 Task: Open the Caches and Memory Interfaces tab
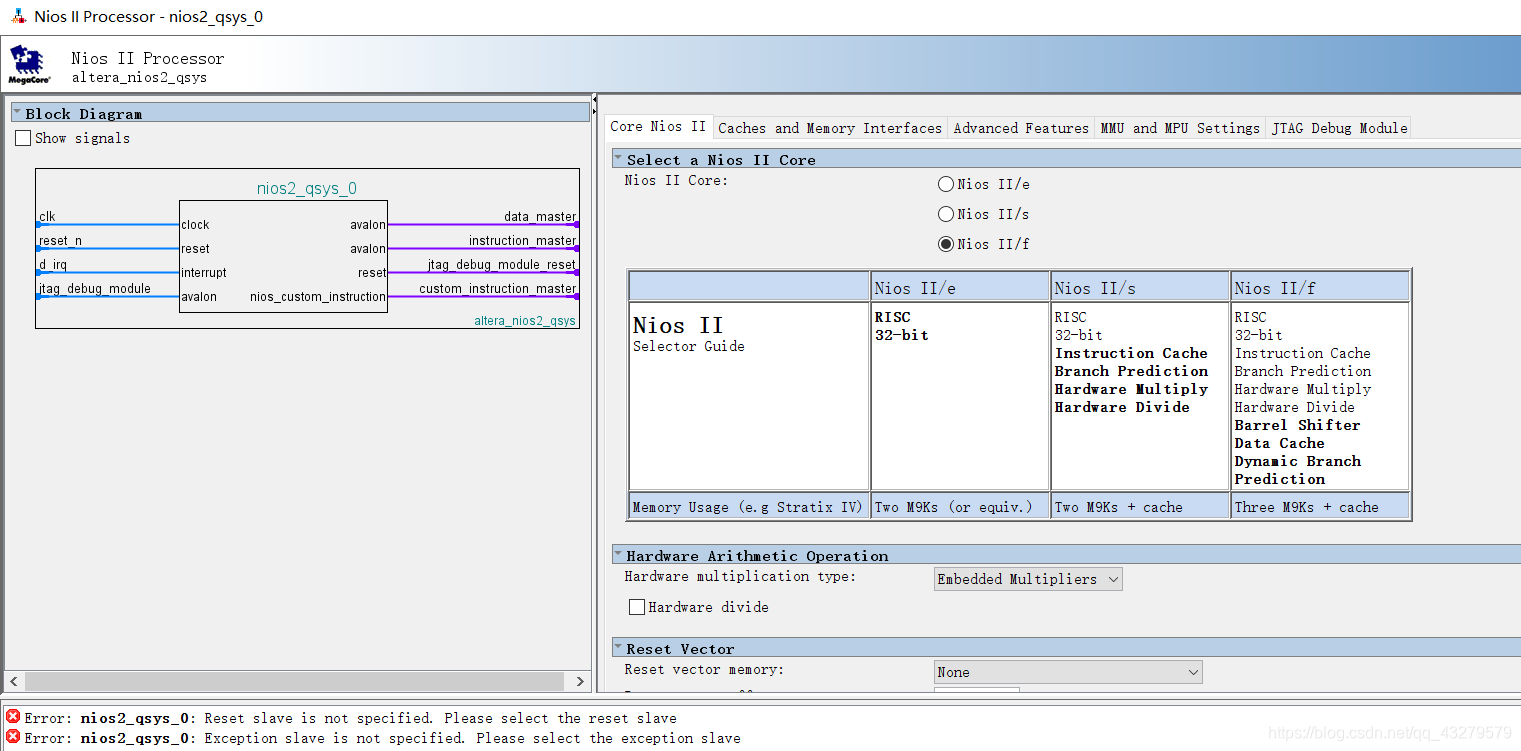[830, 128]
